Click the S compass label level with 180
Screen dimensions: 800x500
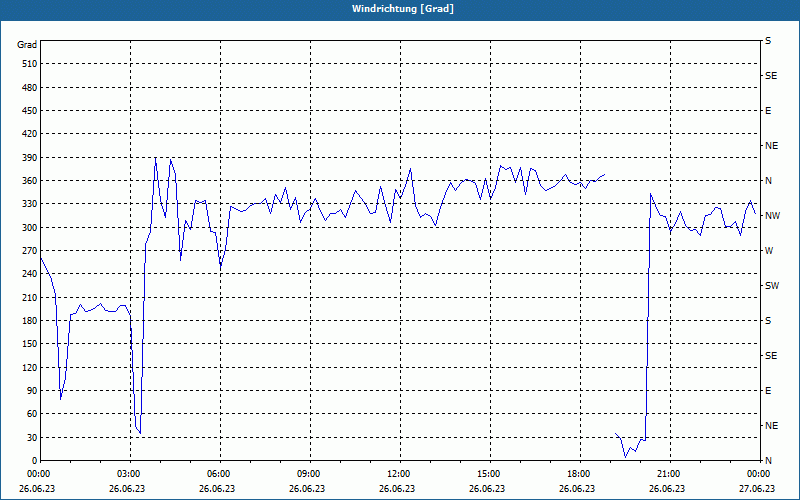coord(768,321)
